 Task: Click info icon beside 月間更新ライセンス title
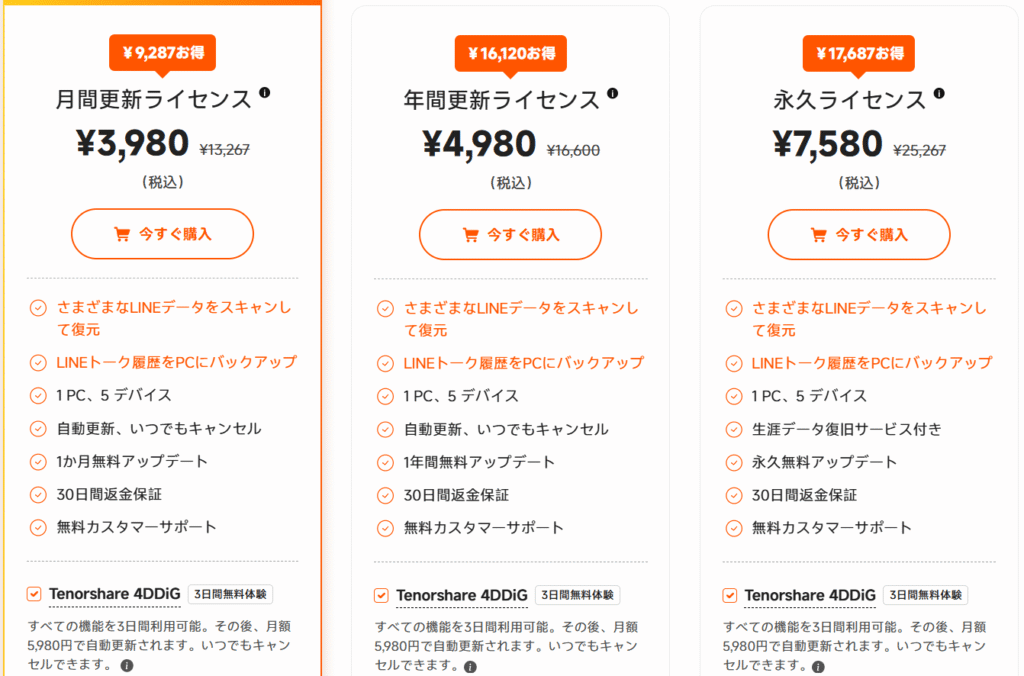pyautogui.click(x=265, y=93)
